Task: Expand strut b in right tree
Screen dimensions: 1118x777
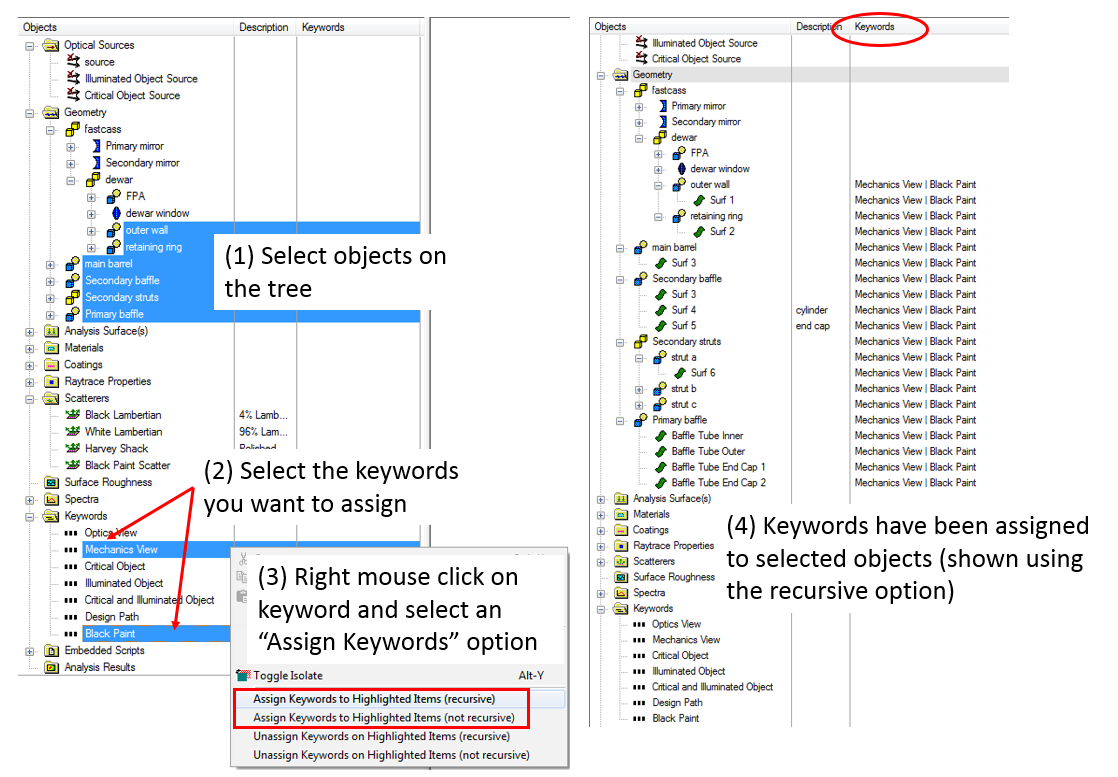Action: (640, 389)
